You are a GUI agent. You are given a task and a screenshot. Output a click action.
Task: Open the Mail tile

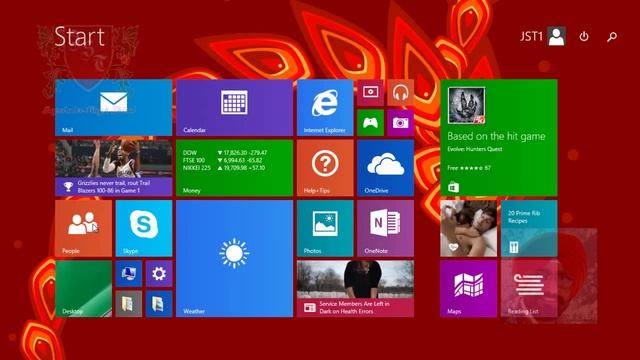(x=113, y=108)
